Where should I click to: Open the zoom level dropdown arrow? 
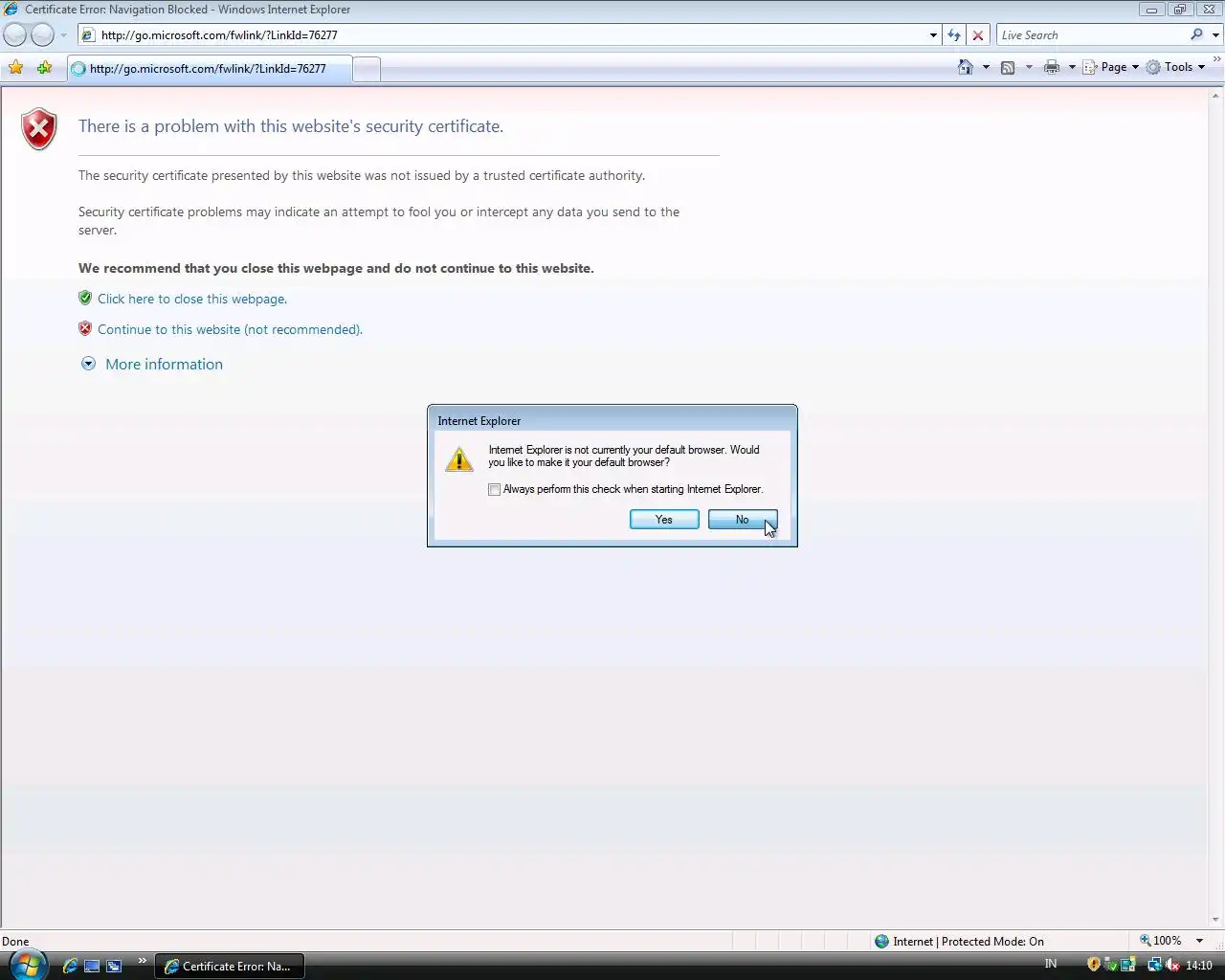coord(1199,941)
